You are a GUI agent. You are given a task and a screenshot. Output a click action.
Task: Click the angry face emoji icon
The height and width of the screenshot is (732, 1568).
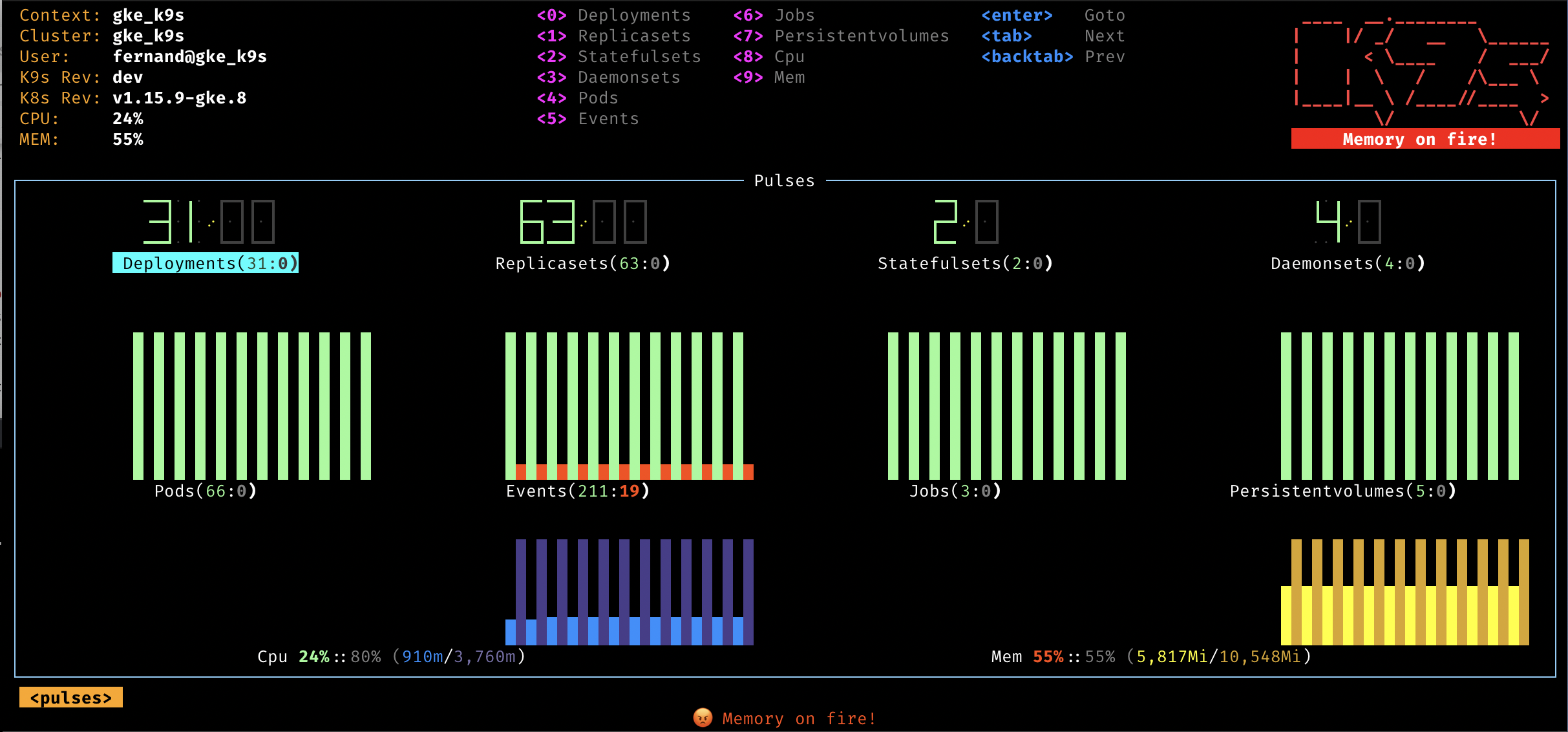(703, 718)
